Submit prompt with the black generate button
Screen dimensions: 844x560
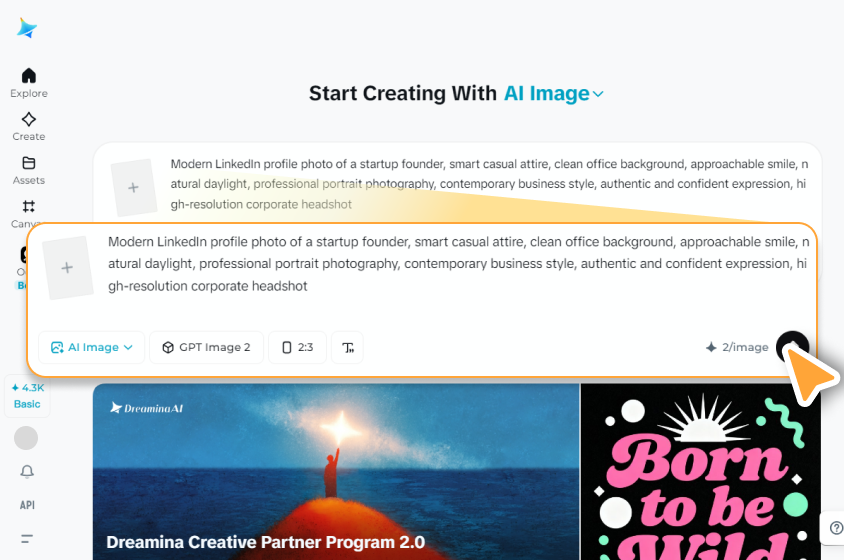coord(792,347)
